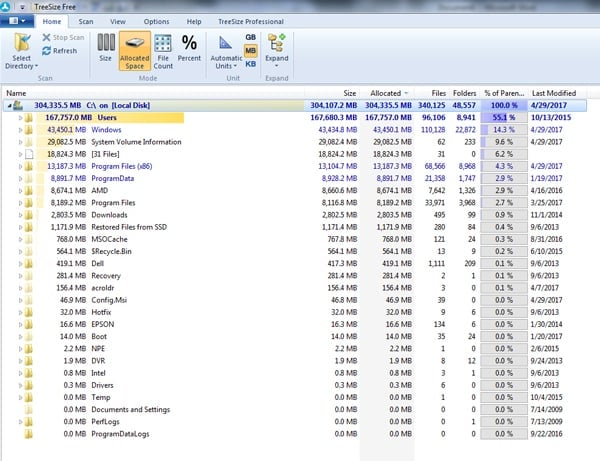Open the Scan ribbon tab

pos(86,21)
